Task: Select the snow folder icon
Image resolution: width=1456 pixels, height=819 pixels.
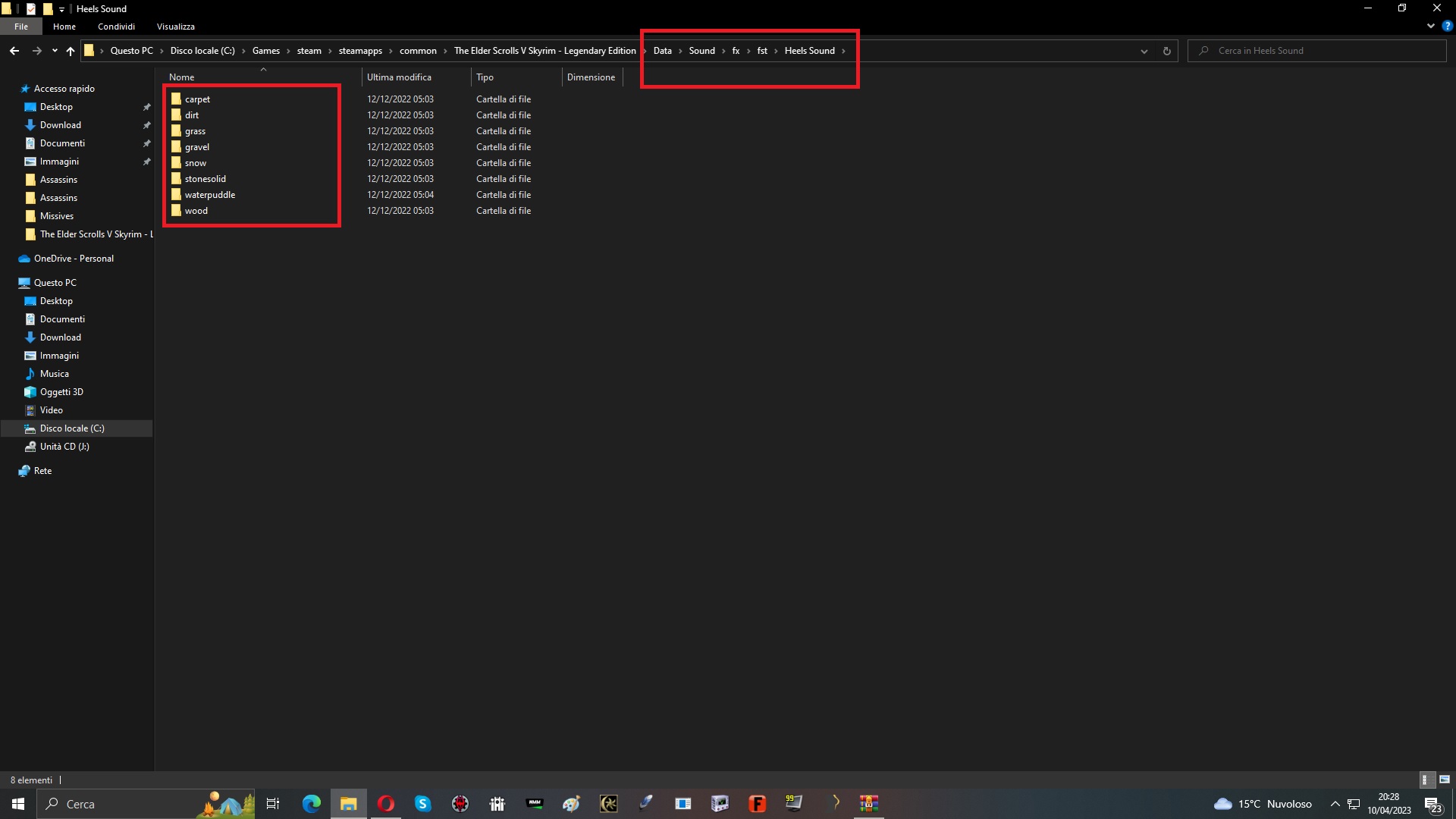Action: 176,163
